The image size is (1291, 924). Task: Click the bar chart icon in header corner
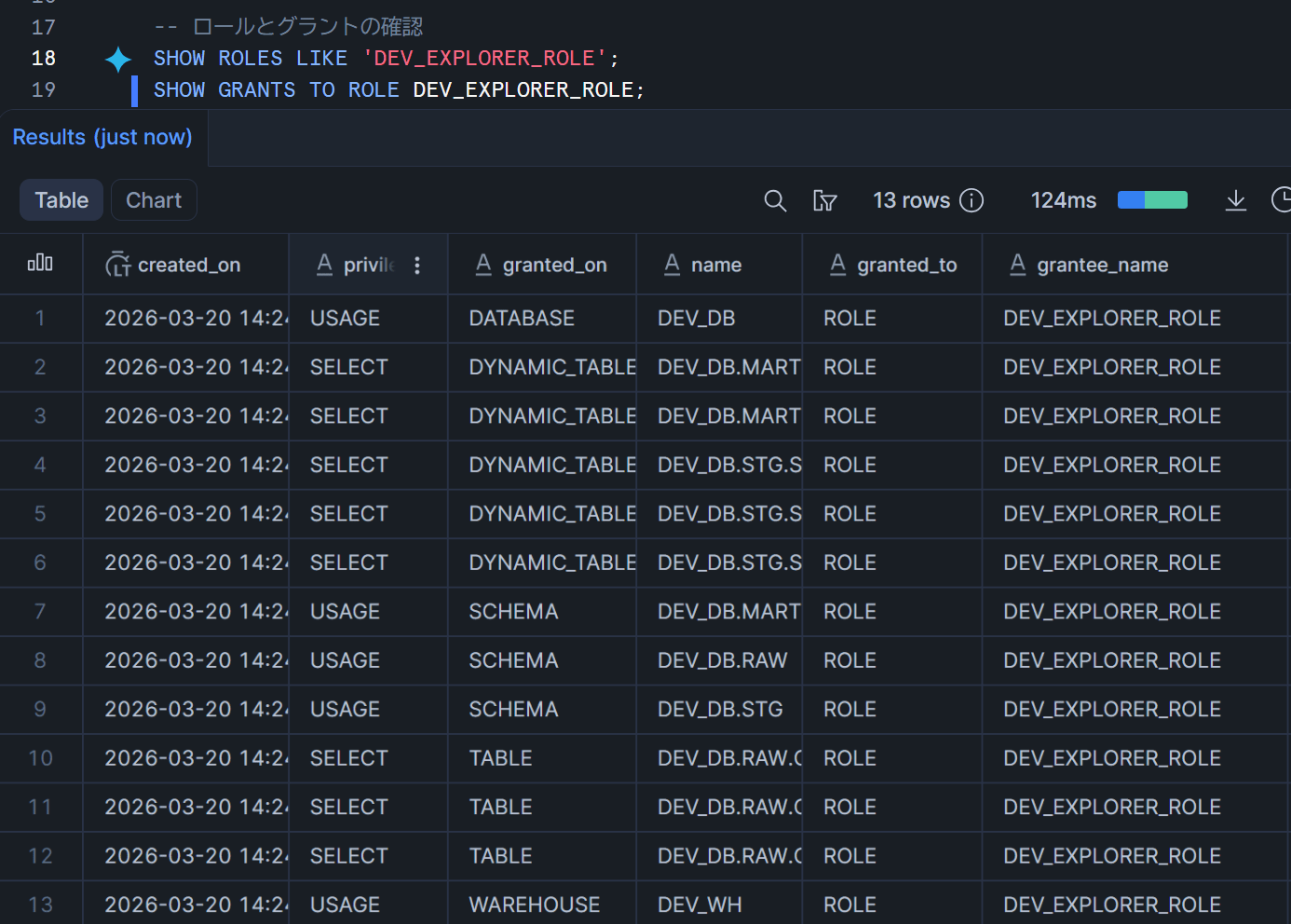tap(40, 264)
